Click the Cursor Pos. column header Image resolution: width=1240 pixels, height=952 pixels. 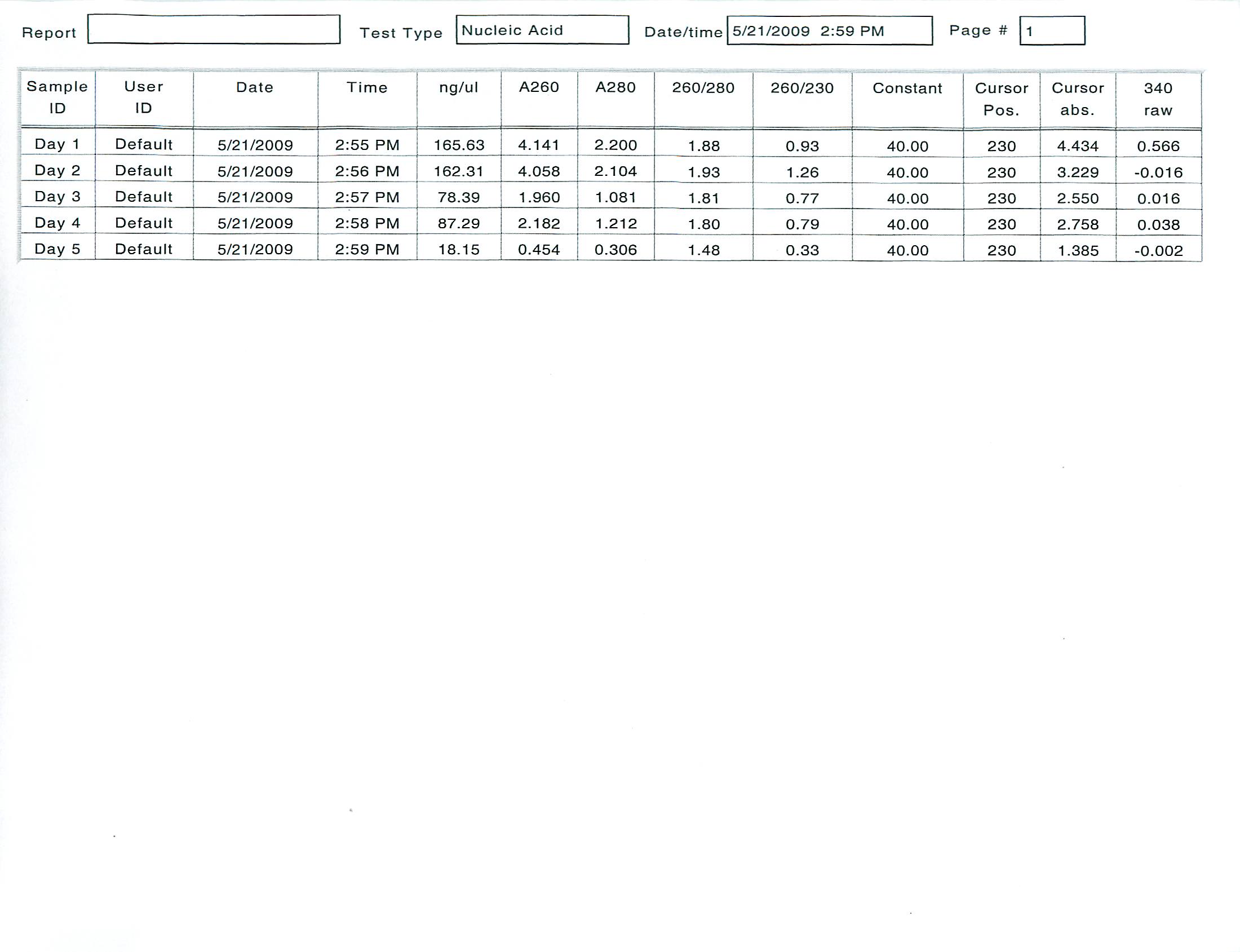[1002, 99]
